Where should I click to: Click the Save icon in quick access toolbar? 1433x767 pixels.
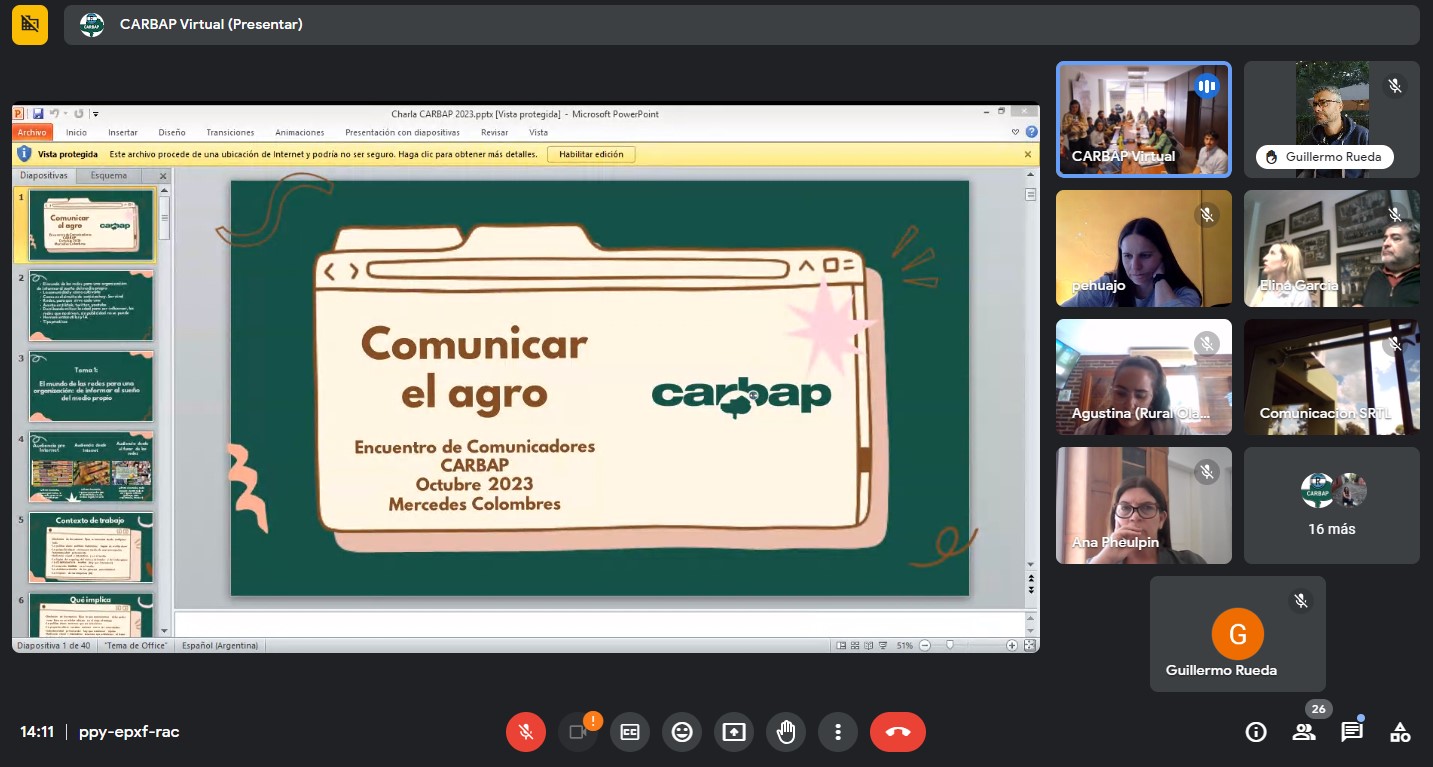tap(37, 114)
